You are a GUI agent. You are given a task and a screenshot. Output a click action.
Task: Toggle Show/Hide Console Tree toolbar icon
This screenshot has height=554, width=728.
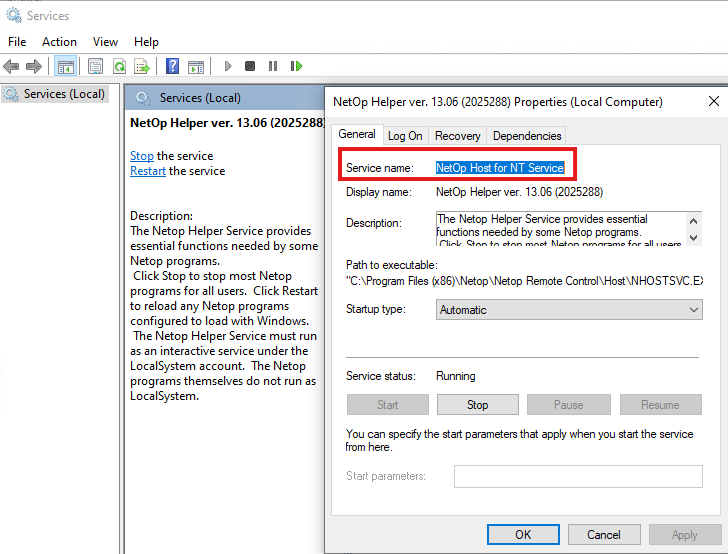(x=65, y=66)
